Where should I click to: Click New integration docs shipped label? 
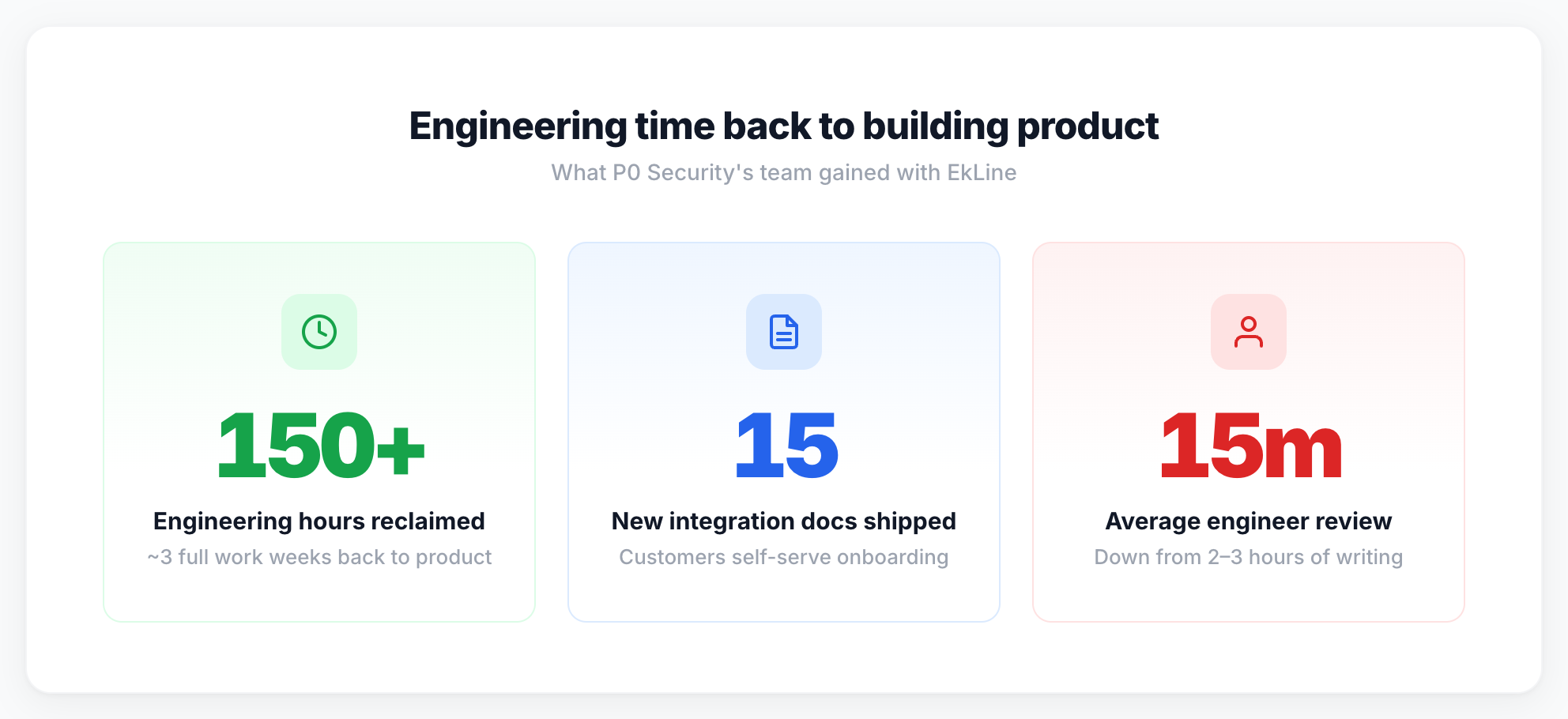click(x=784, y=521)
